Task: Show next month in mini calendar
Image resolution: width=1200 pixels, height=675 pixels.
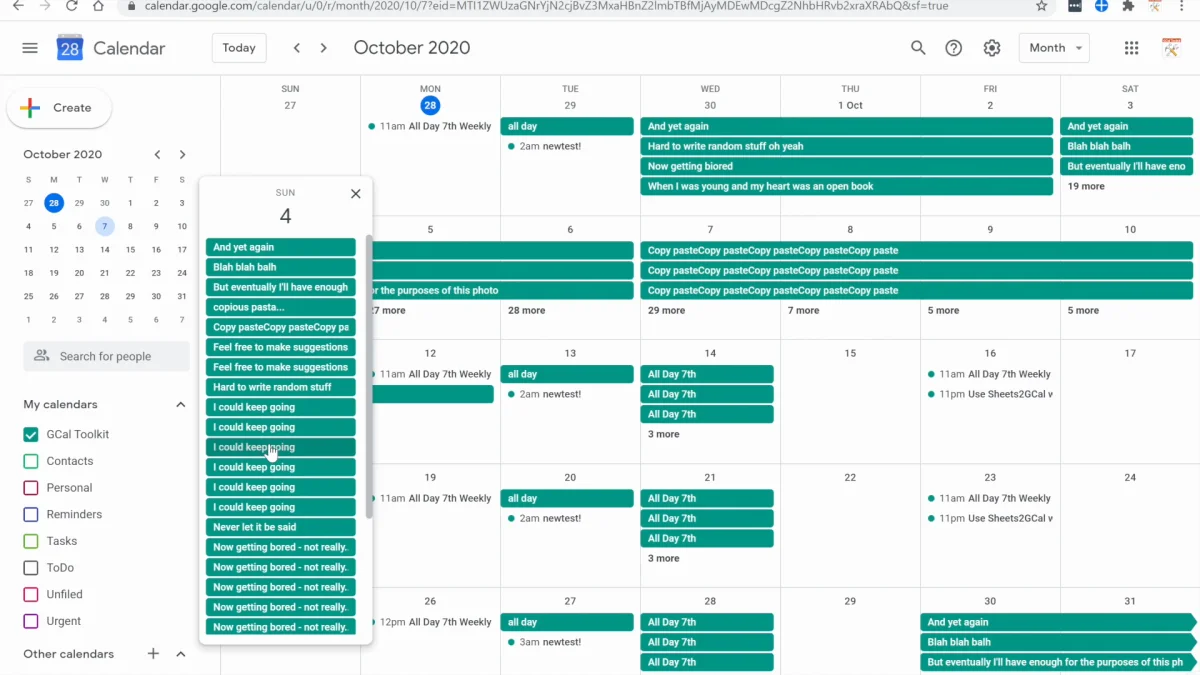Action: tap(182, 154)
